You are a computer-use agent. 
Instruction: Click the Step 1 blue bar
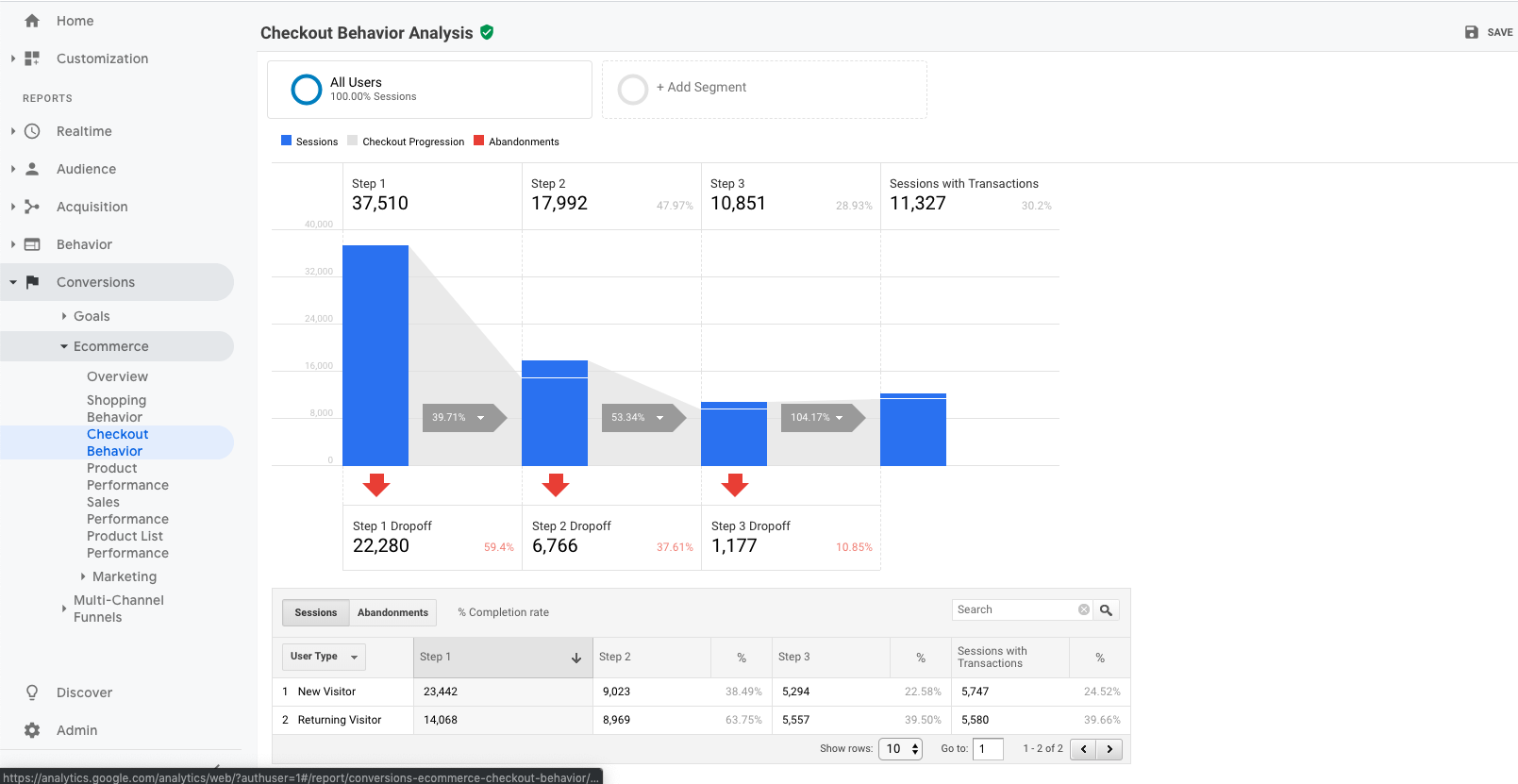(375, 356)
